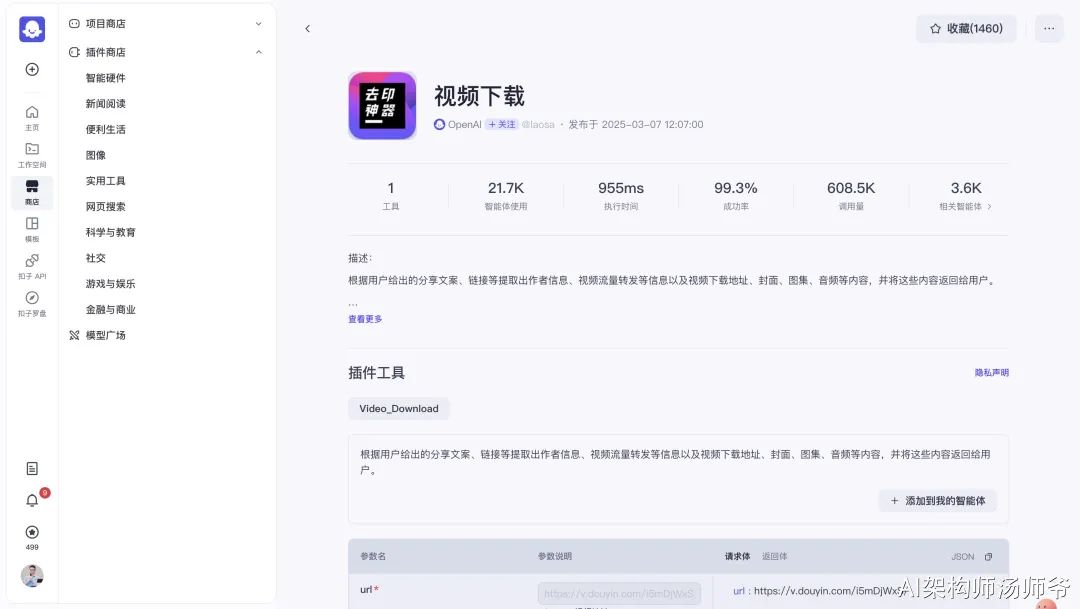Select 科学与教育 category

[110, 232]
